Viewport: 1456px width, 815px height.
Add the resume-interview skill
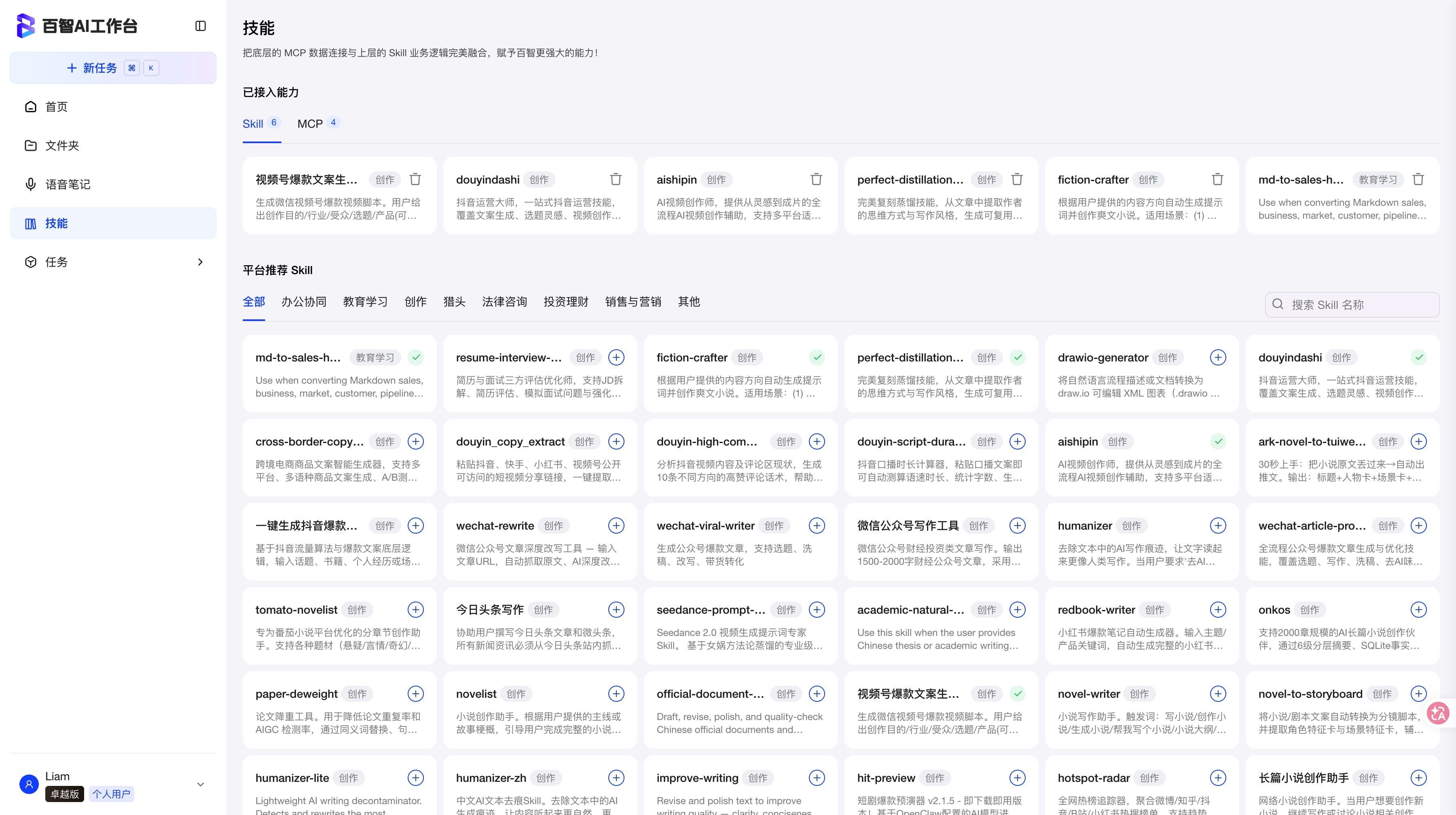(x=616, y=357)
